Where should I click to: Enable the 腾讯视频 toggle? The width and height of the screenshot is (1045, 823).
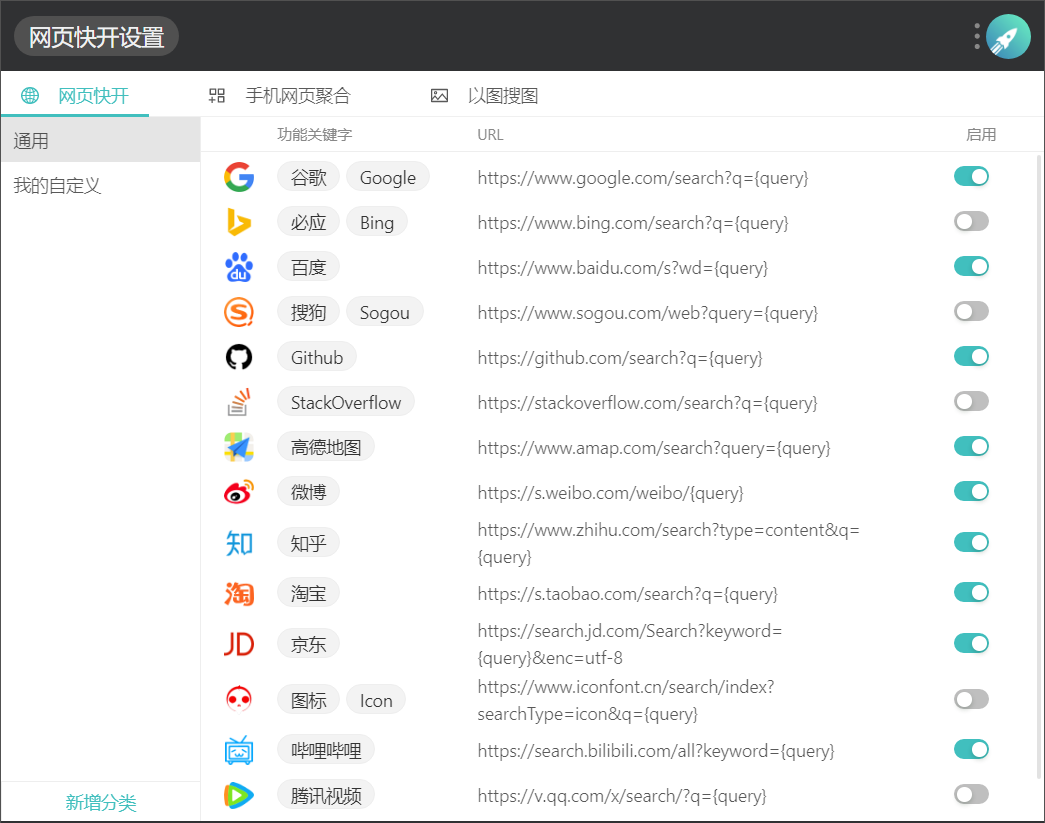tap(971, 794)
